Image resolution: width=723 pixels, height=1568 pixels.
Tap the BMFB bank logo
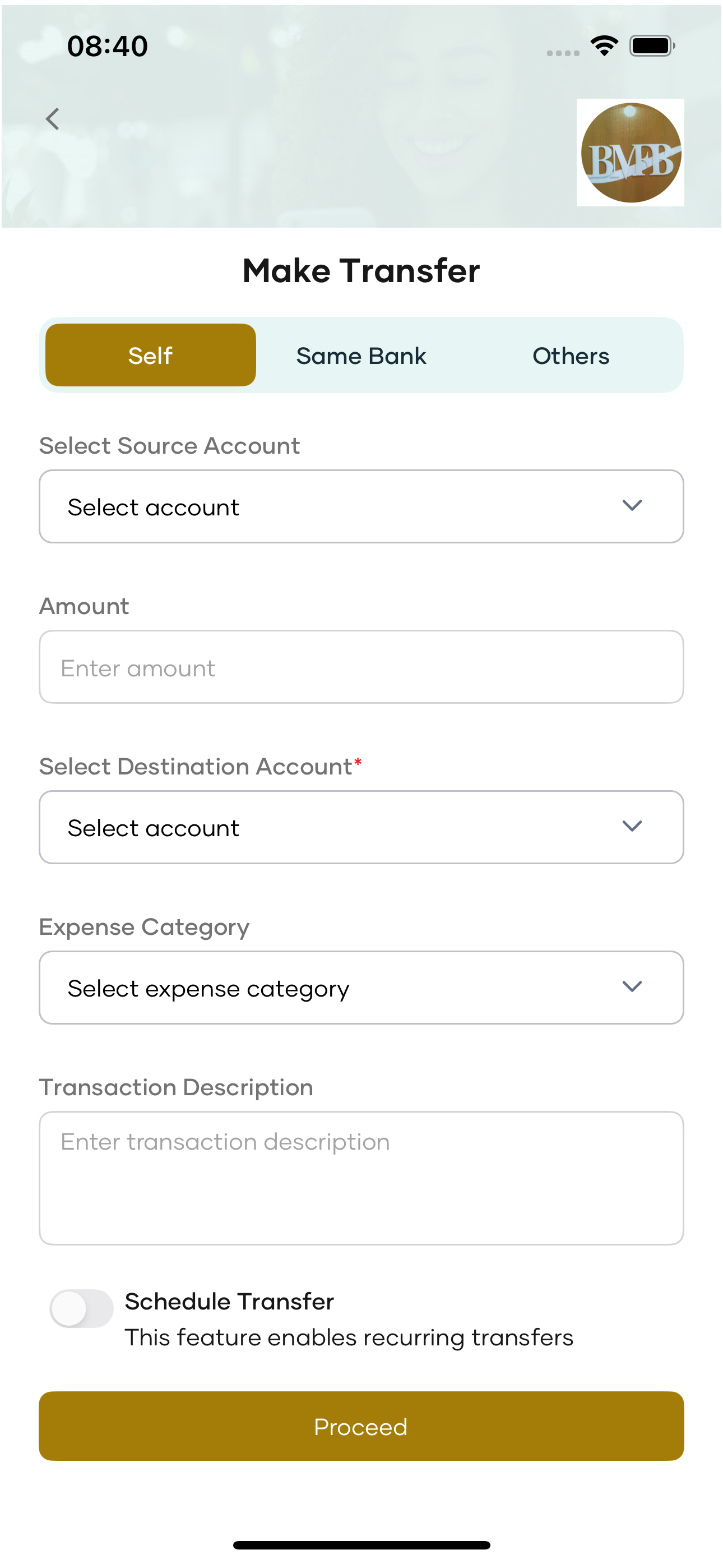pyautogui.click(x=630, y=152)
